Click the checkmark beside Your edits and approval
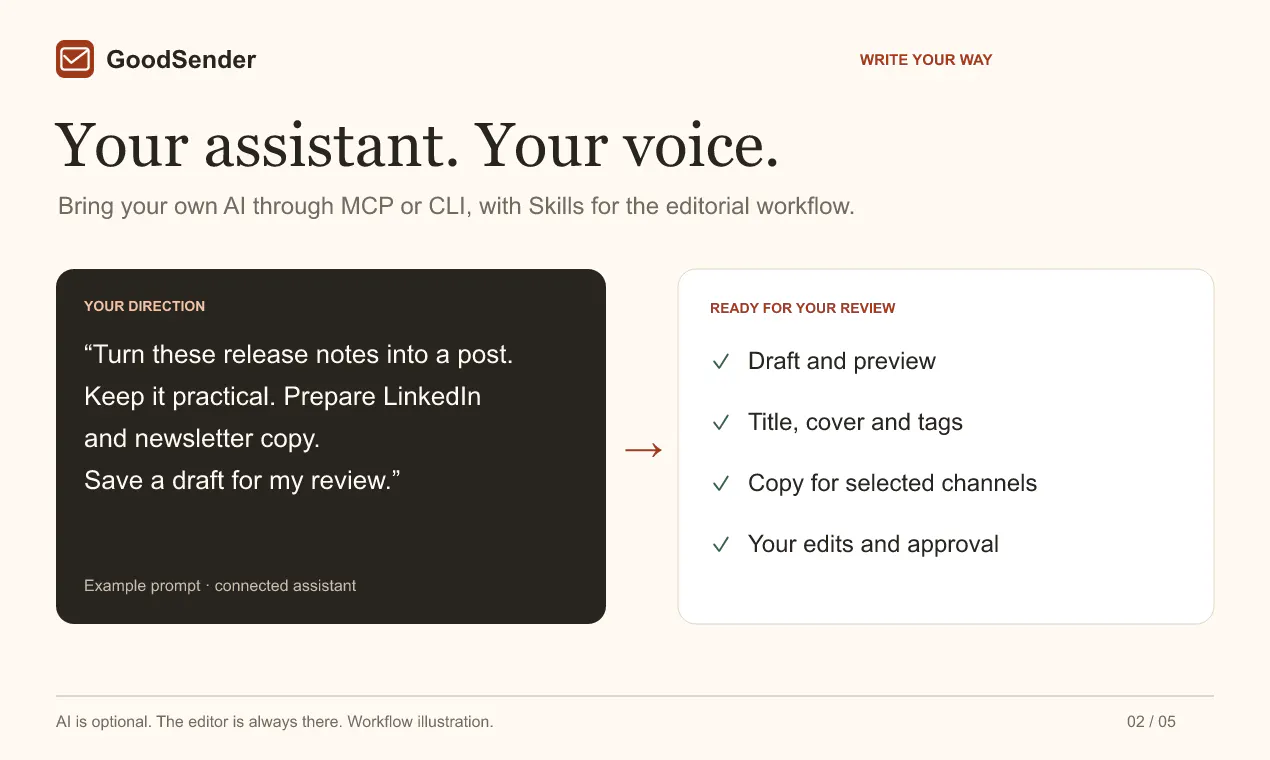This screenshot has width=1270, height=760. [x=720, y=545]
